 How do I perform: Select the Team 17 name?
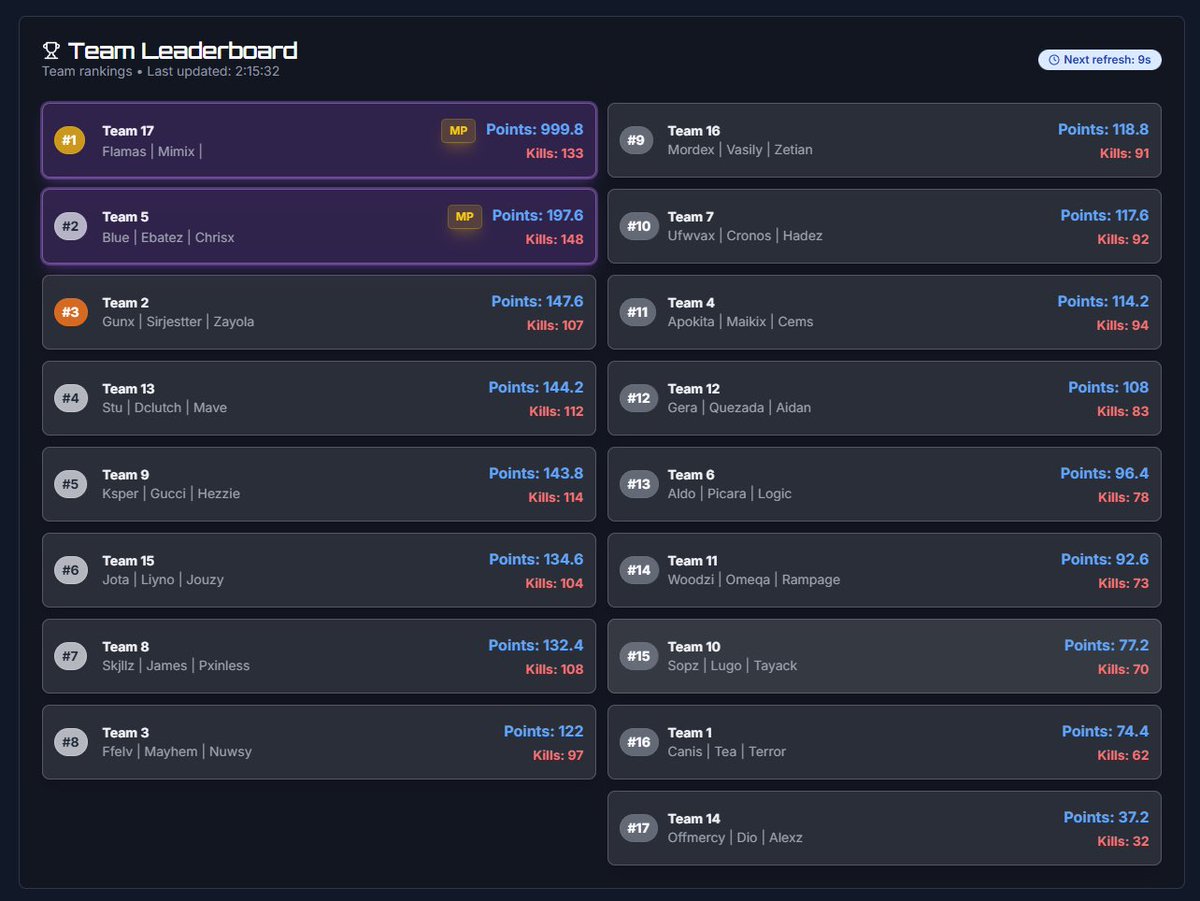[128, 131]
